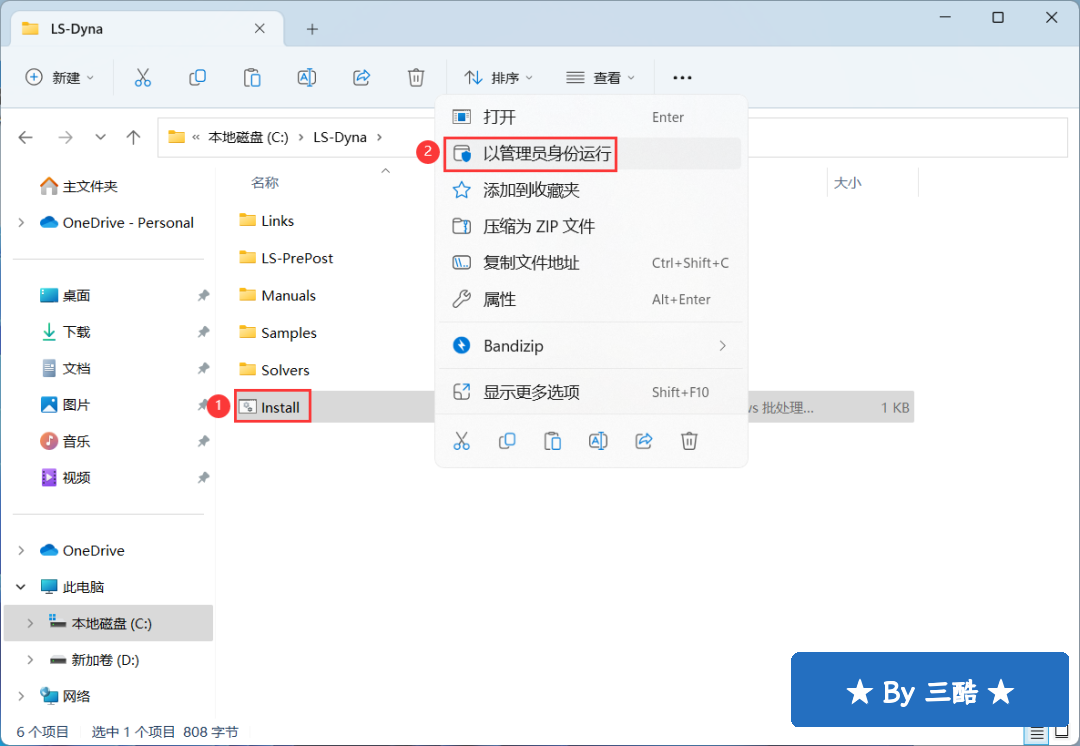Open the 新建 (New) dropdown

coord(59,78)
